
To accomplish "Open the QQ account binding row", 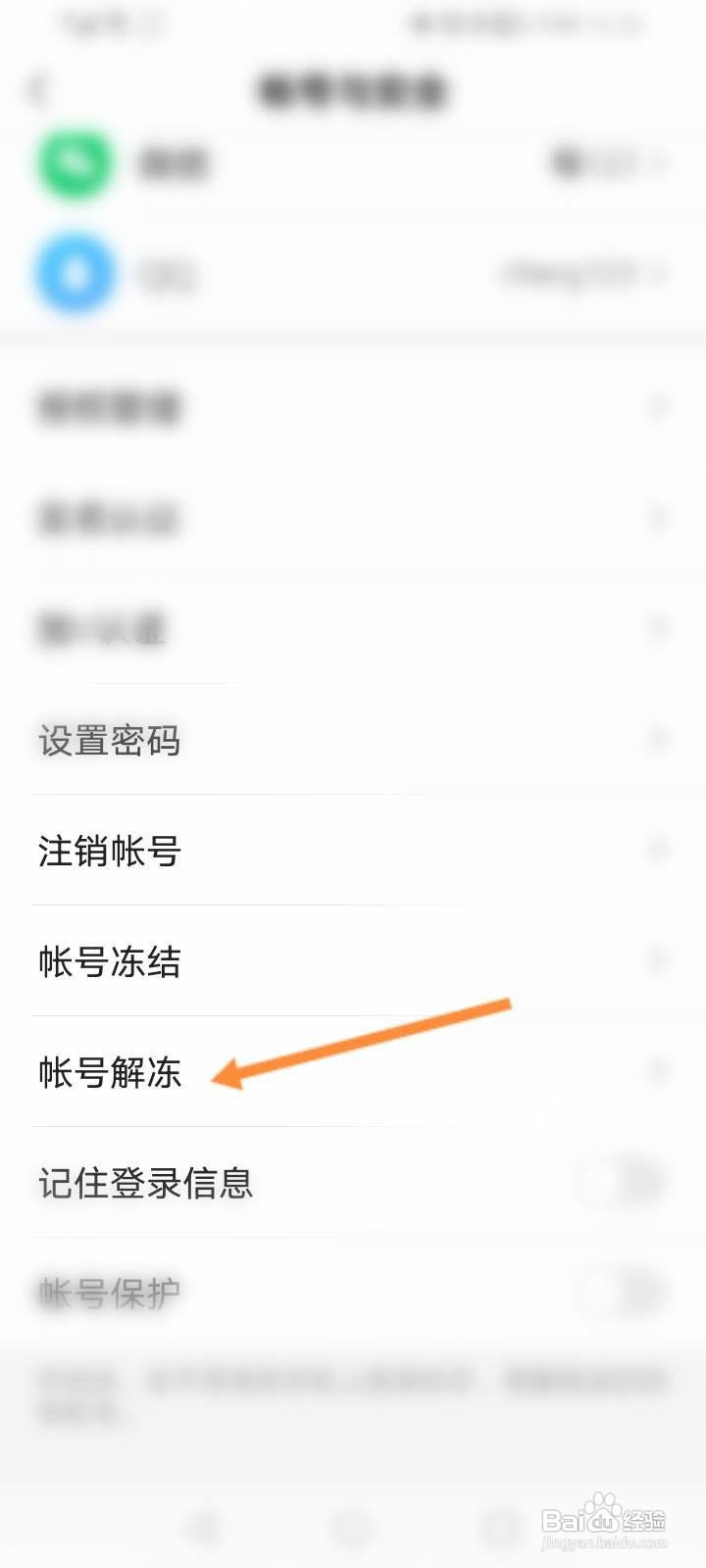I will click(353, 273).
